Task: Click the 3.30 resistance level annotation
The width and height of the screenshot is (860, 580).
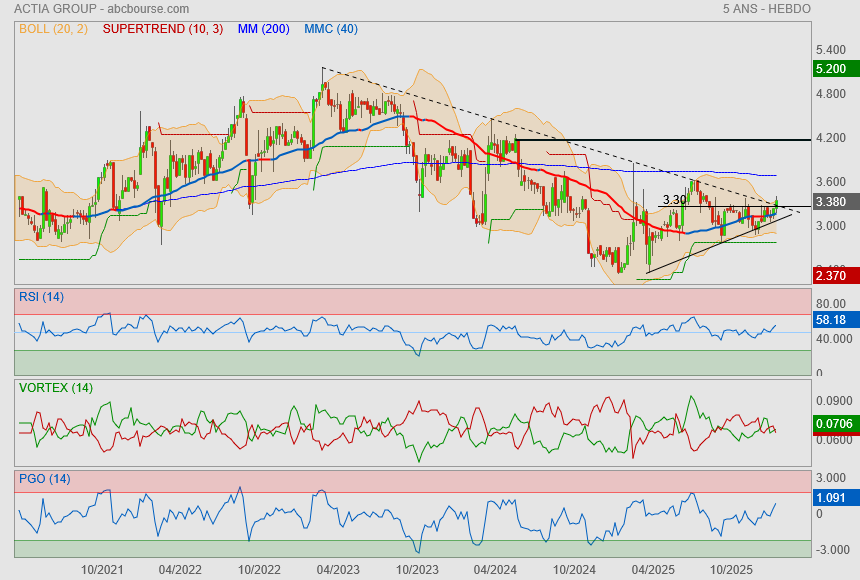Action: point(674,200)
